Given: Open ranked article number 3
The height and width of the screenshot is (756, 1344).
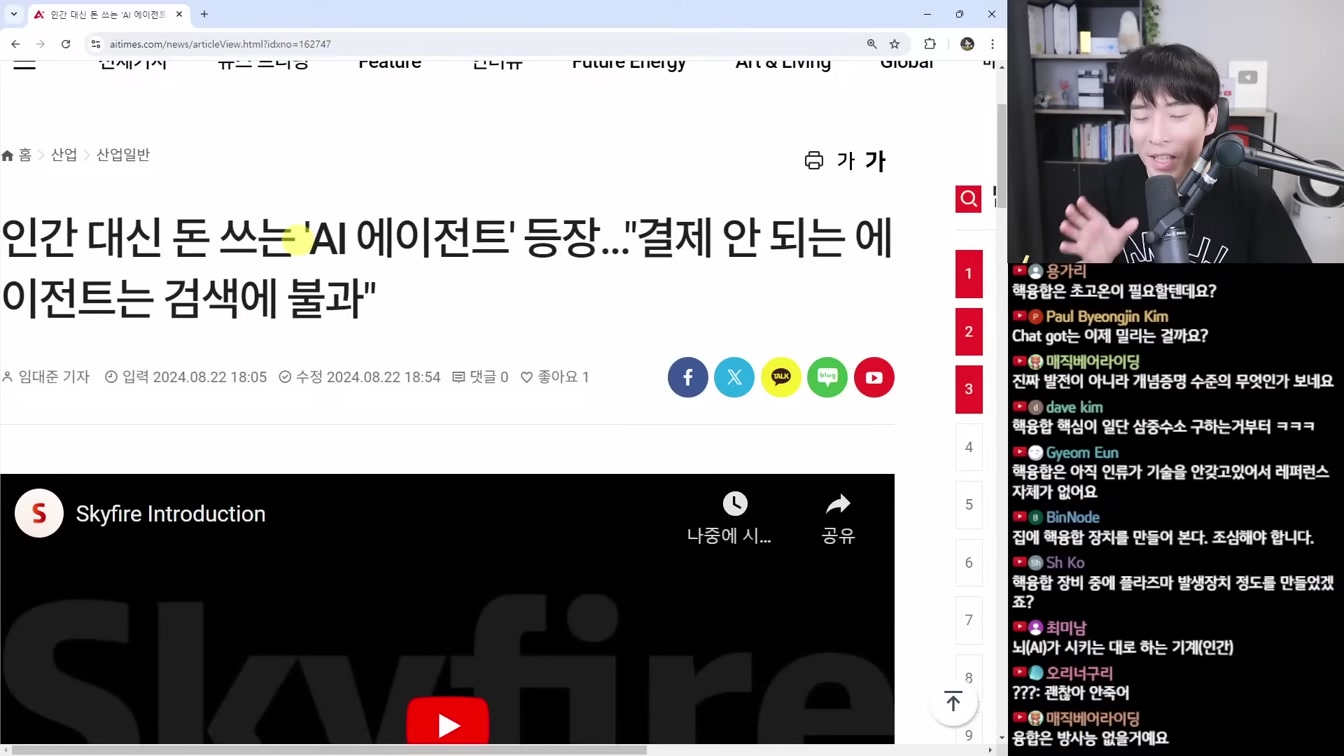Looking at the screenshot, I should click(x=968, y=389).
